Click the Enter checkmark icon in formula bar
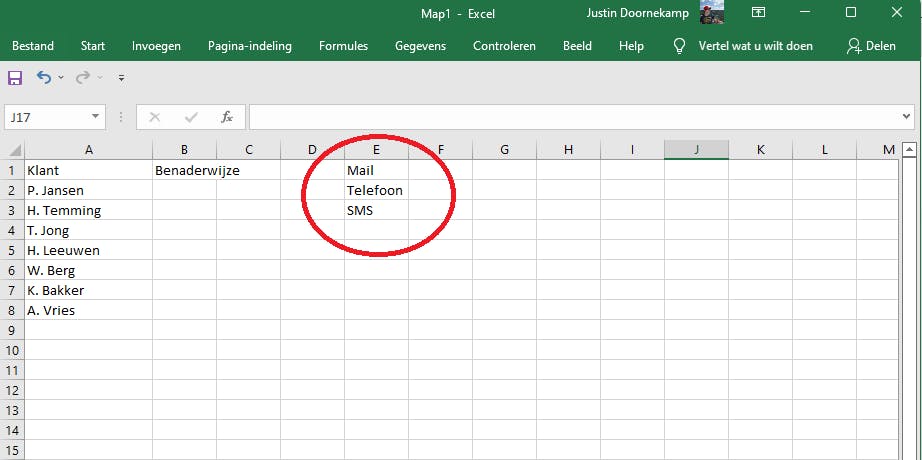The image size is (922, 460). [x=191, y=117]
